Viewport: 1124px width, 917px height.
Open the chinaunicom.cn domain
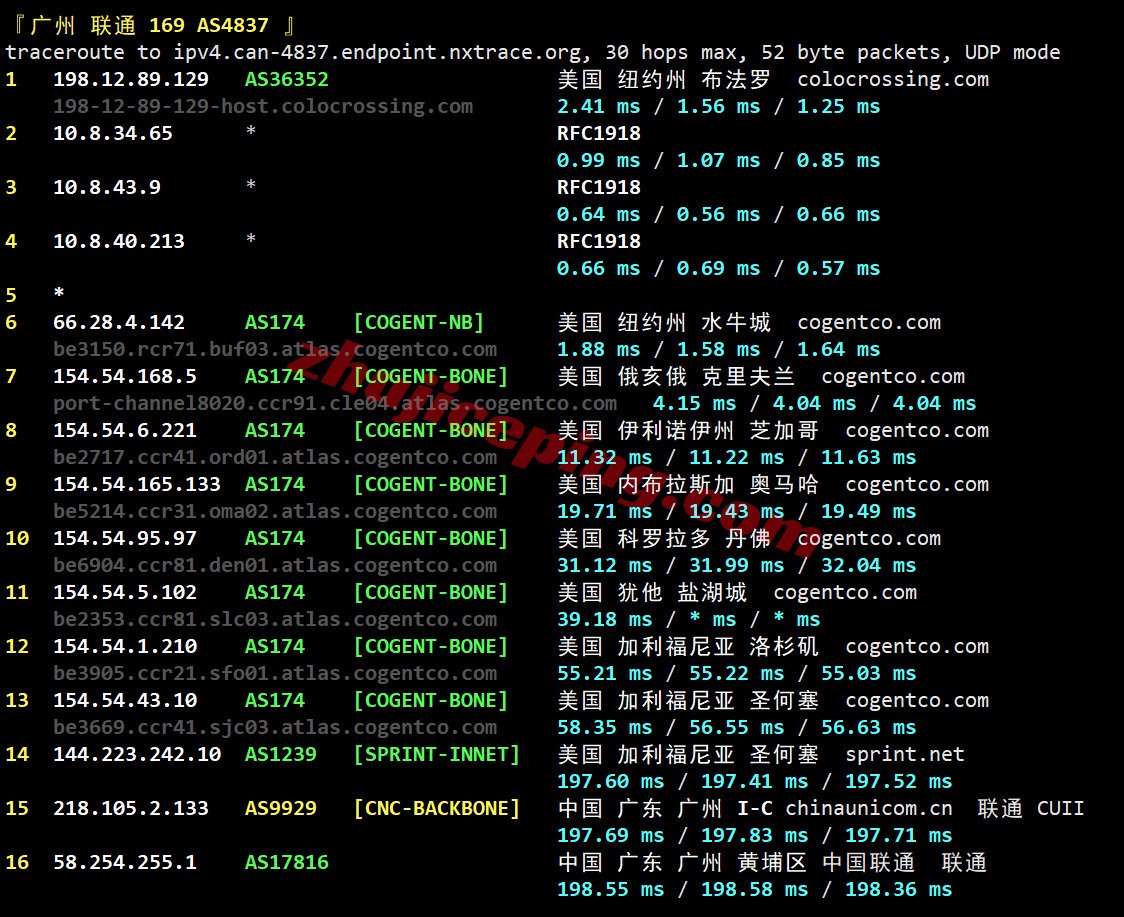pyautogui.click(x=869, y=808)
